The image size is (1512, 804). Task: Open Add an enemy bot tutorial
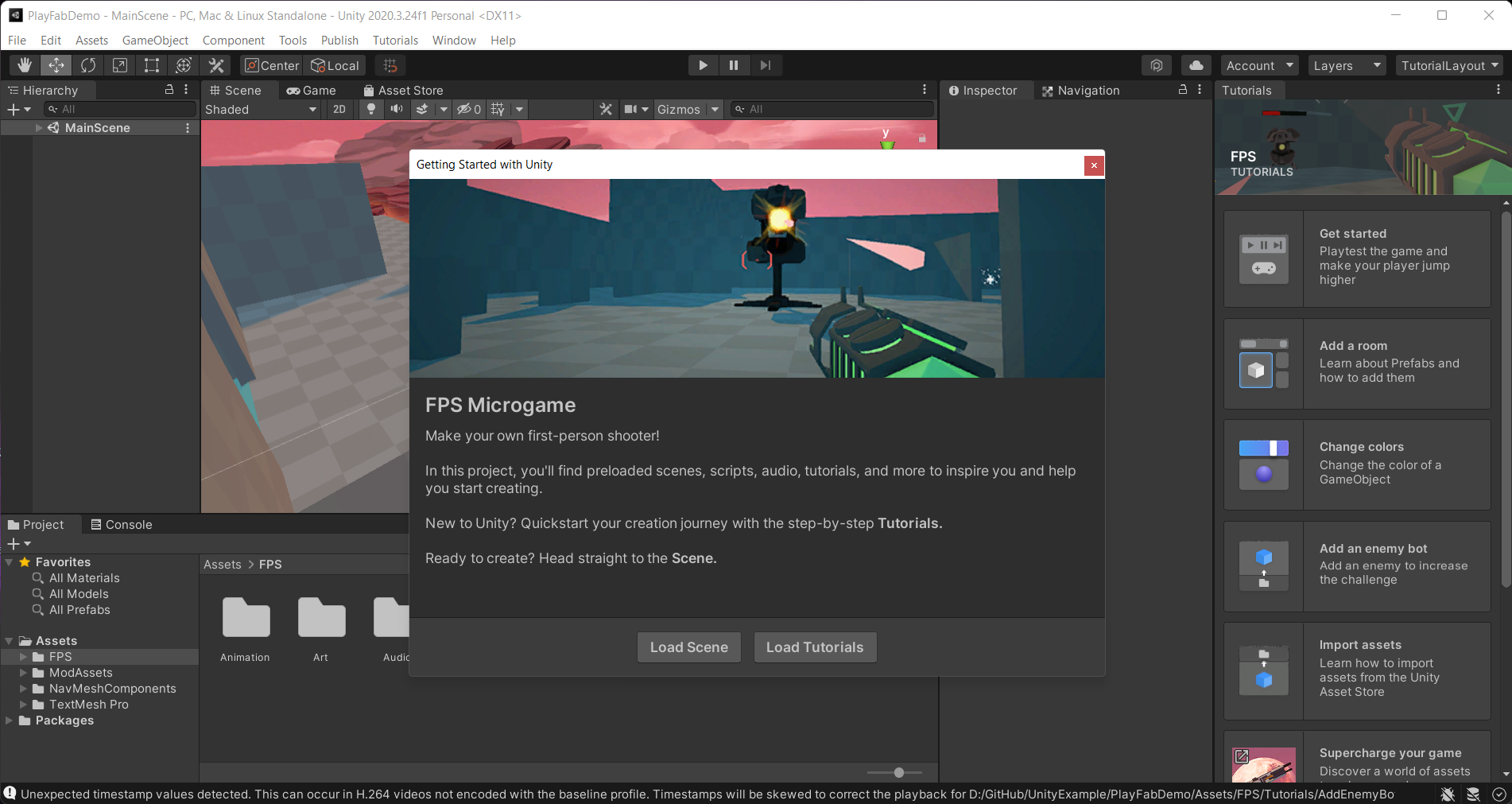click(1357, 566)
